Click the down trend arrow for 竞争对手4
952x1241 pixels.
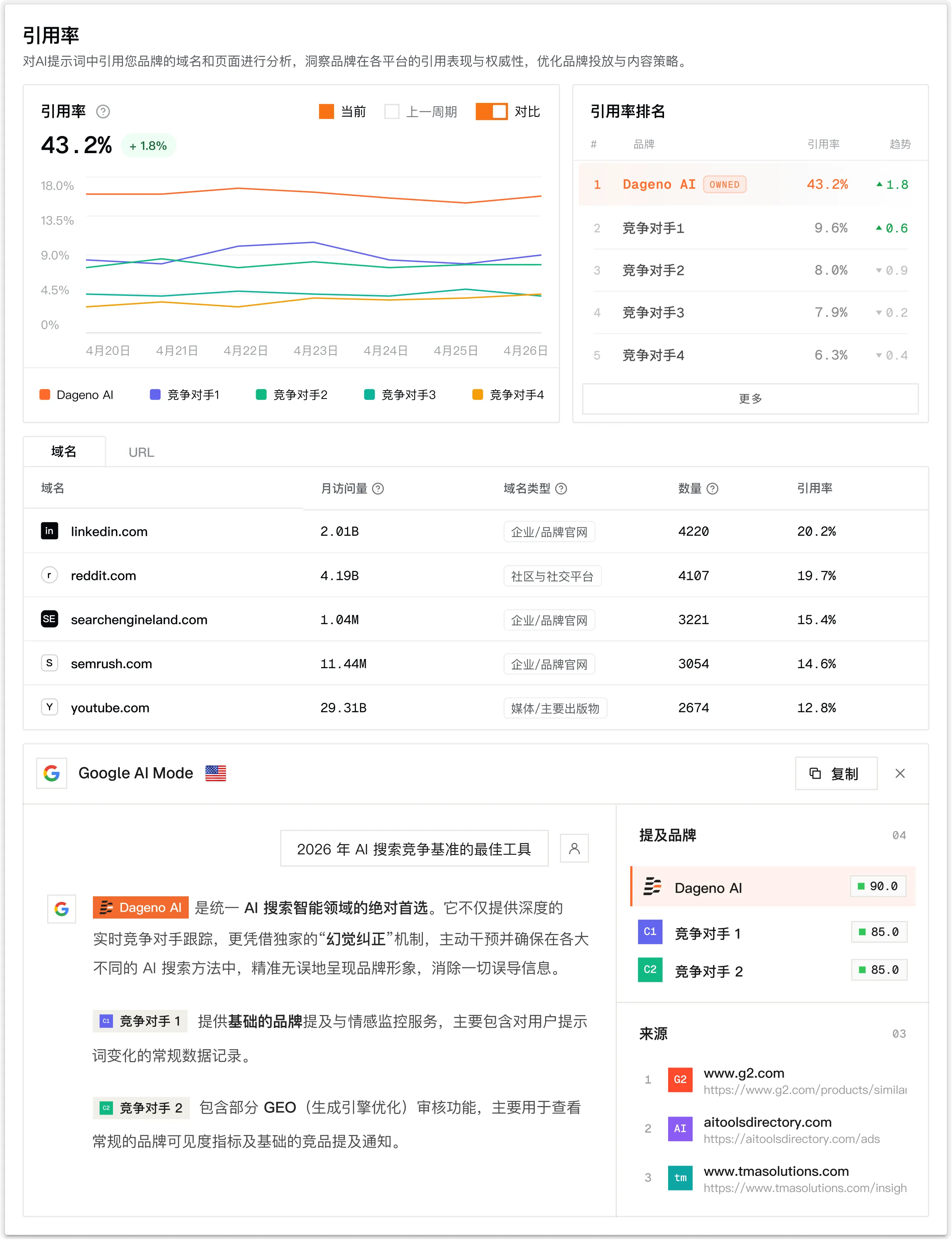click(879, 356)
